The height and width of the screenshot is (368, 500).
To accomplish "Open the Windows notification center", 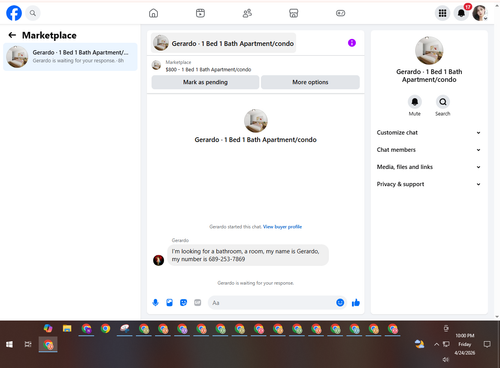I will pos(487,344).
